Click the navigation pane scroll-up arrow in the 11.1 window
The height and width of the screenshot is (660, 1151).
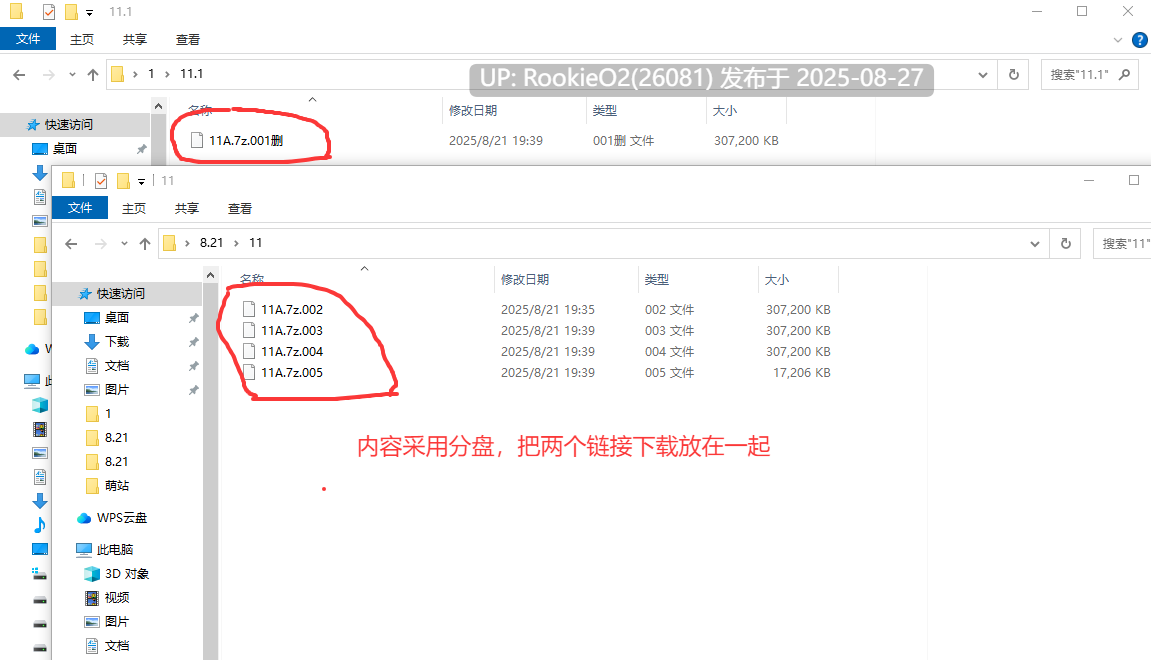(159, 106)
